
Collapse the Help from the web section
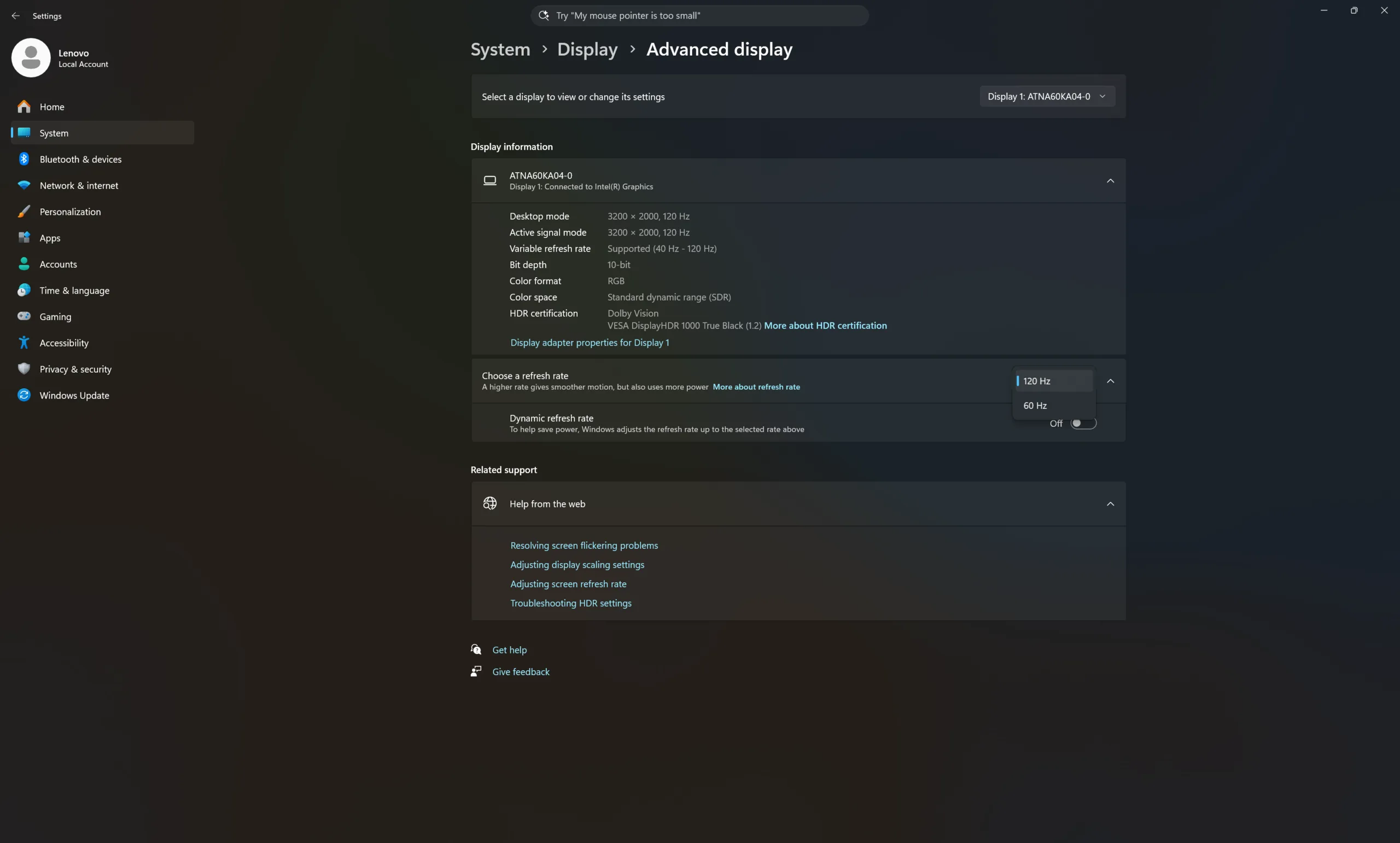tap(1110, 504)
